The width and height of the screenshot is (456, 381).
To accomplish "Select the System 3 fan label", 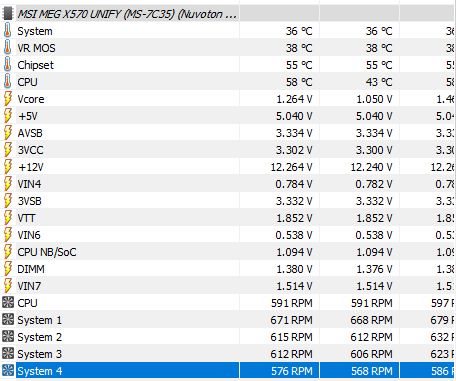I will coord(39,354).
